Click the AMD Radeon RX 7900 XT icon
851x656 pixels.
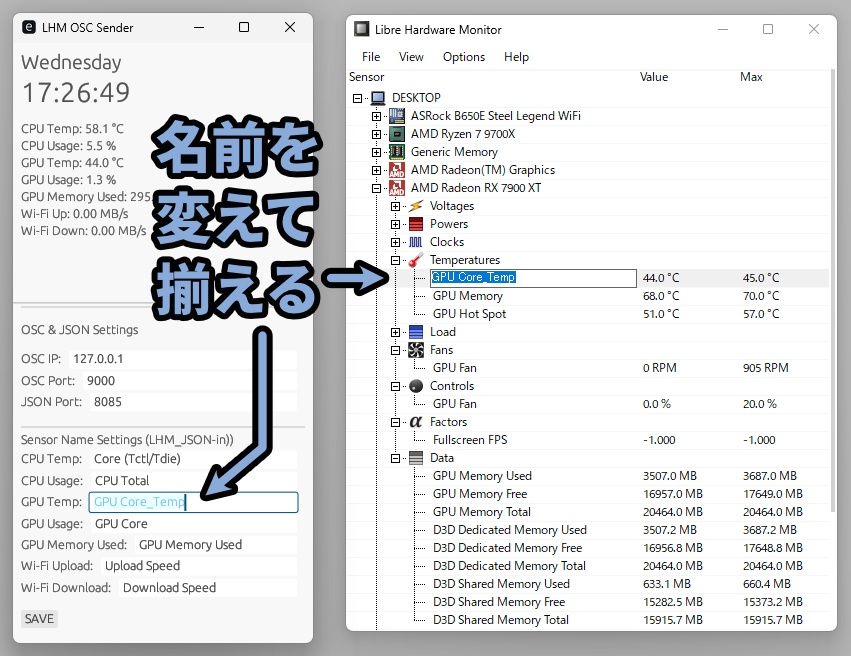click(x=397, y=188)
